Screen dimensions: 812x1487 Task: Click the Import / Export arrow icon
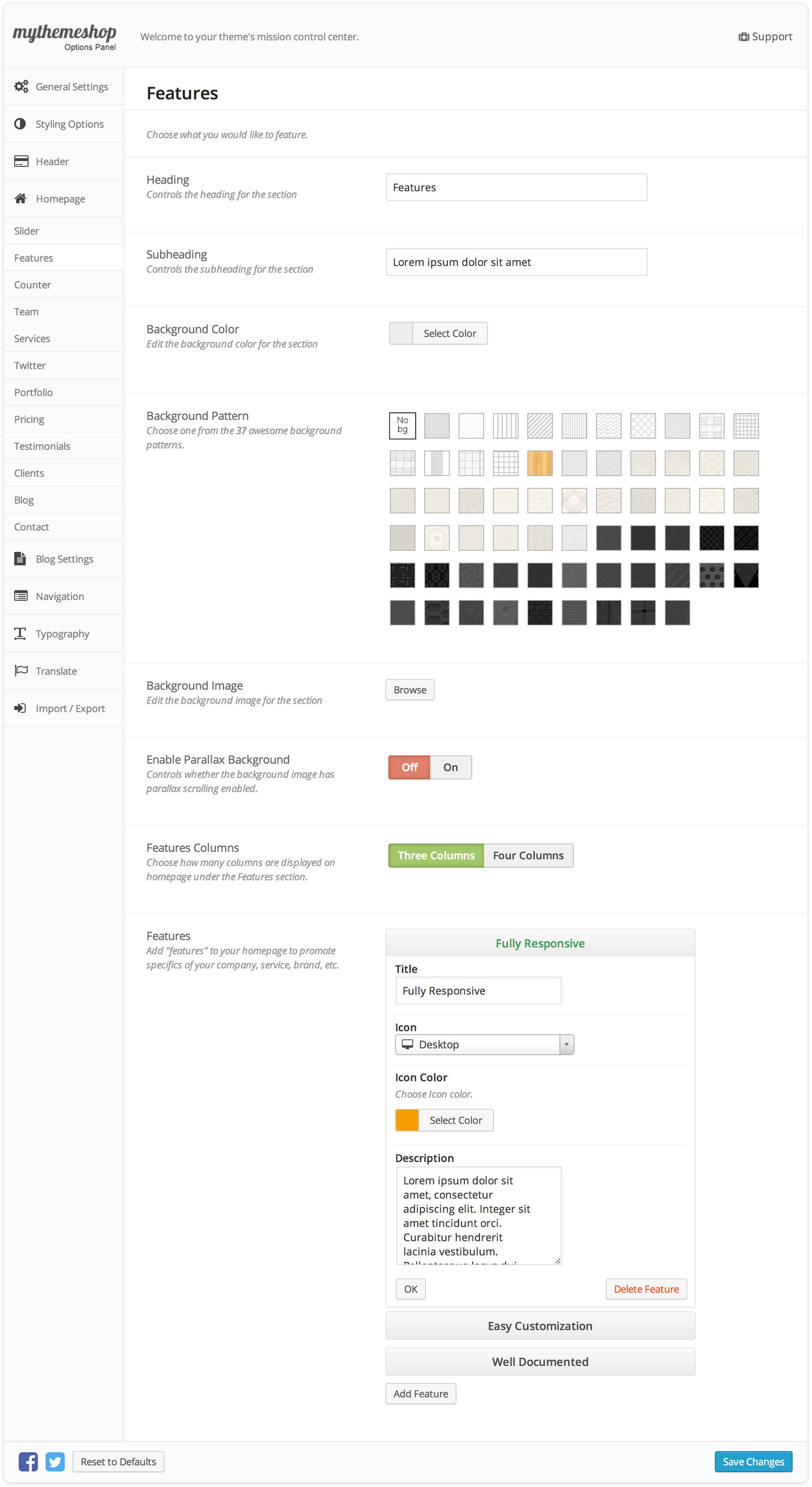[20, 708]
